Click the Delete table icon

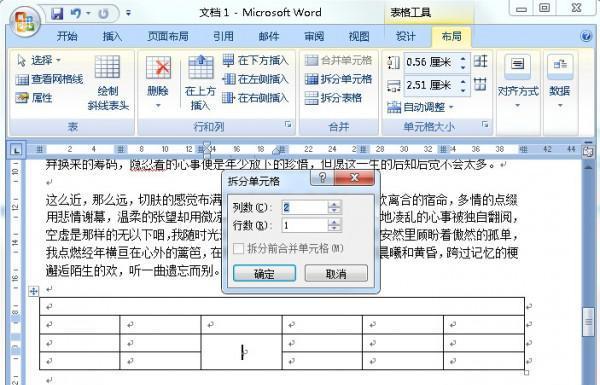(158, 69)
